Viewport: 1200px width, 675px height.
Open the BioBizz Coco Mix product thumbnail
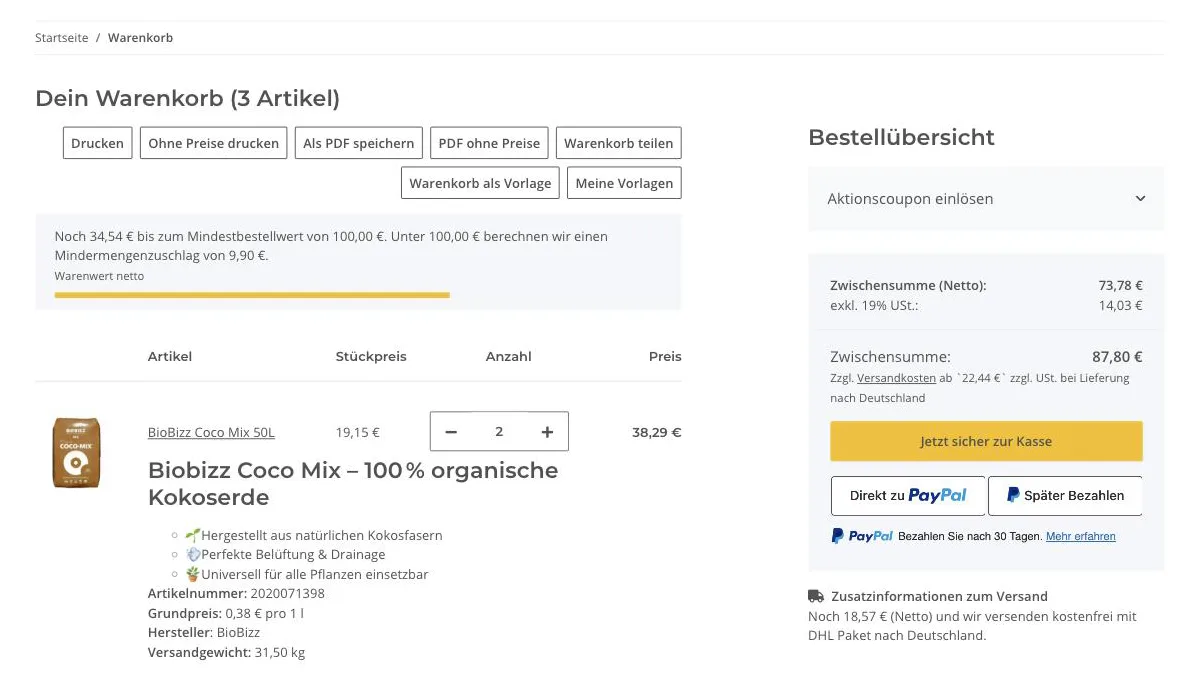(x=76, y=453)
